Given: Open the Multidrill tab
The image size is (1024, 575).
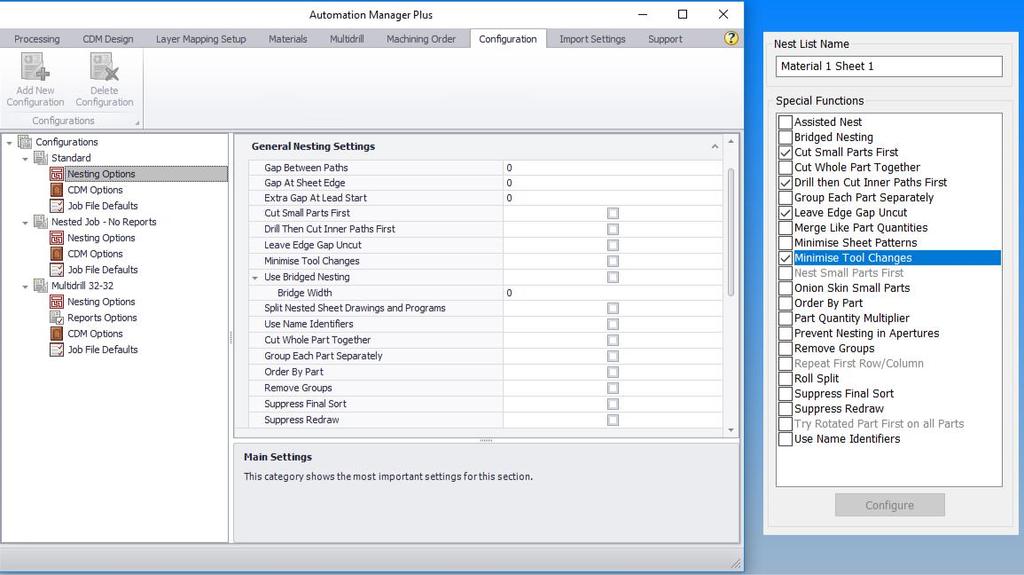Looking at the screenshot, I should 346,39.
